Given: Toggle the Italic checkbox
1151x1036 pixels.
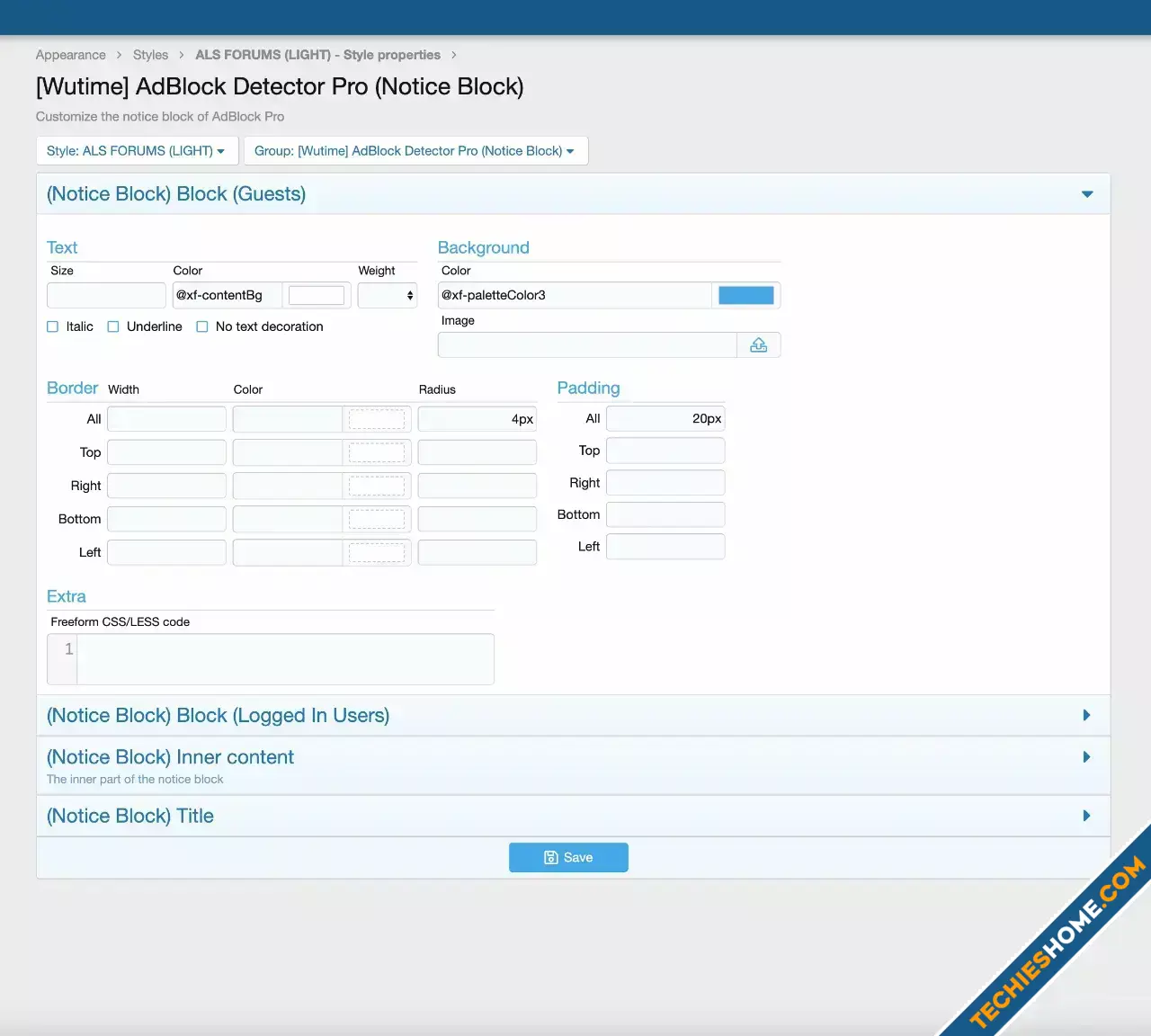Looking at the screenshot, I should [x=52, y=326].
